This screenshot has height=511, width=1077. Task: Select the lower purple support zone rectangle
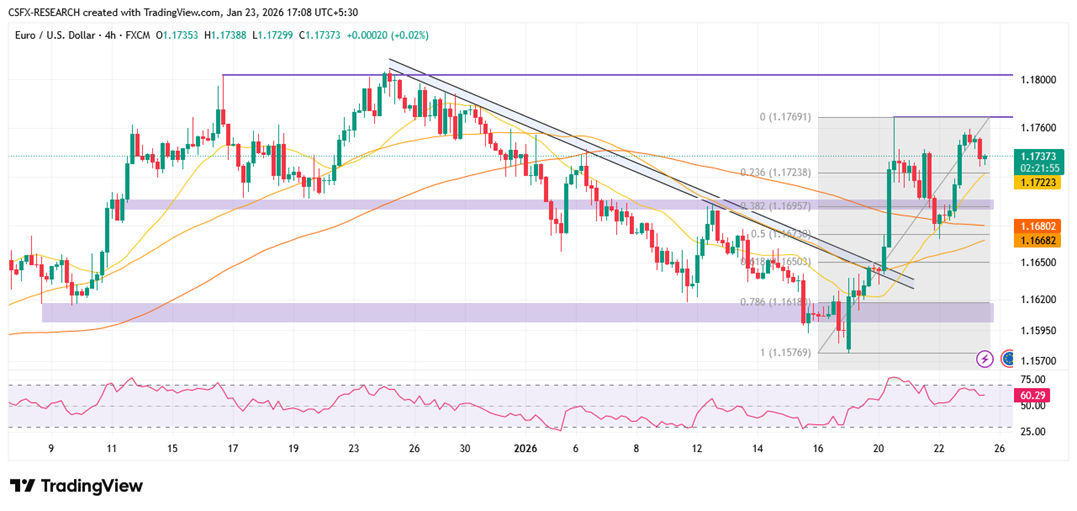coord(517,313)
